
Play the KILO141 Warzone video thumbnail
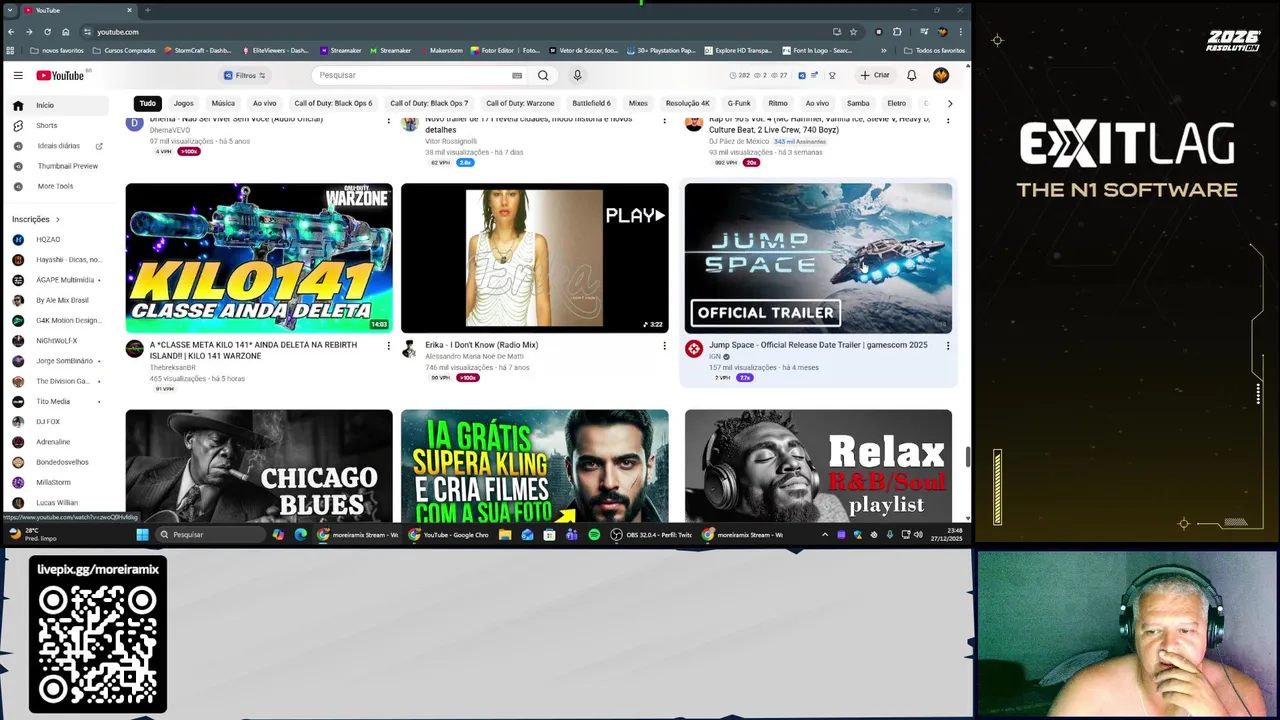click(x=259, y=258)
